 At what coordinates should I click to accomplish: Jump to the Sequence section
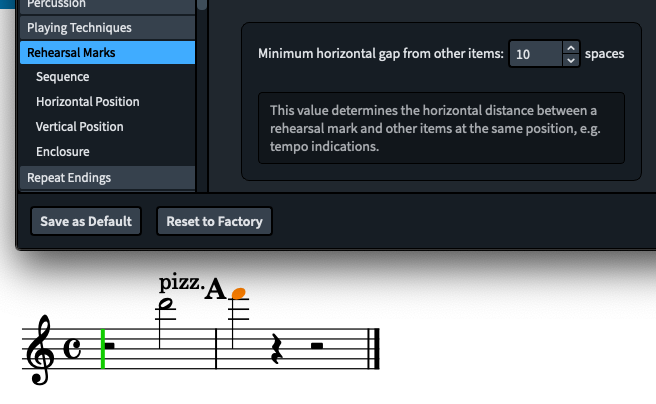(x=62, y=77)
